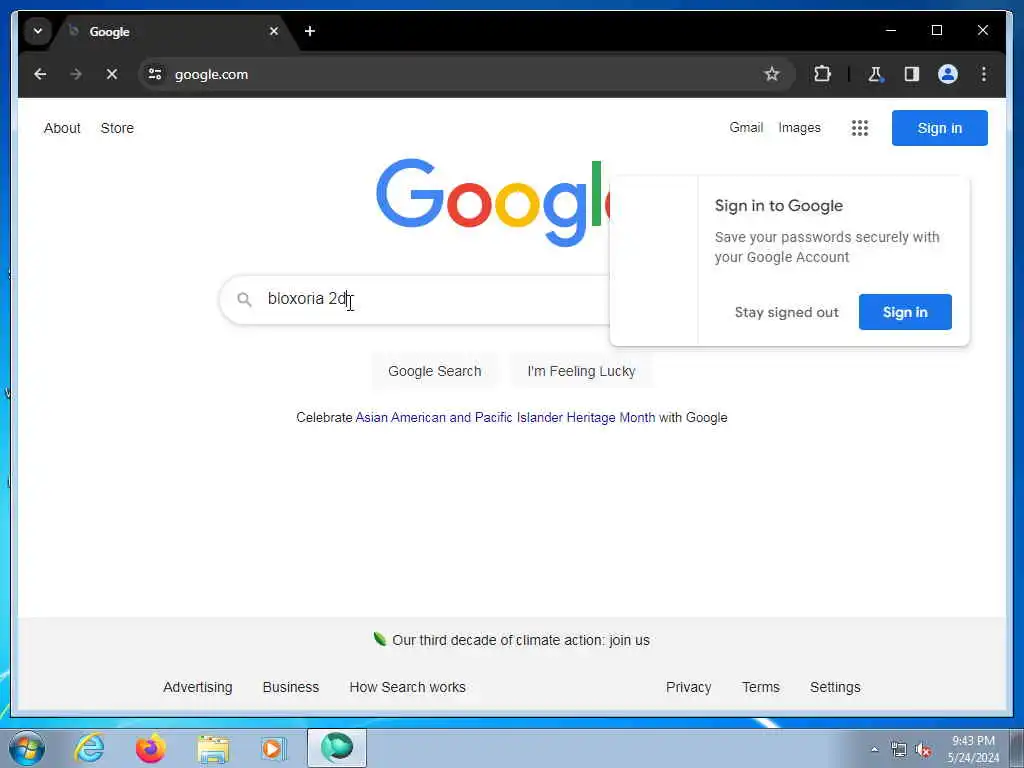Go back using the browser back arrow
Viewport: 1024px width, 768px height.
[40, 74]
